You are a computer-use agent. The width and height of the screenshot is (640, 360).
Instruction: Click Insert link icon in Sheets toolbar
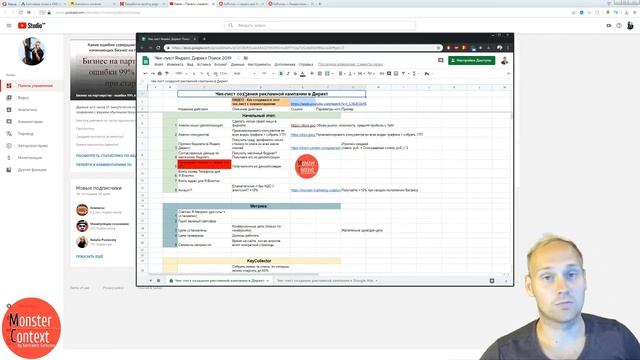click(x=382, y=73)
